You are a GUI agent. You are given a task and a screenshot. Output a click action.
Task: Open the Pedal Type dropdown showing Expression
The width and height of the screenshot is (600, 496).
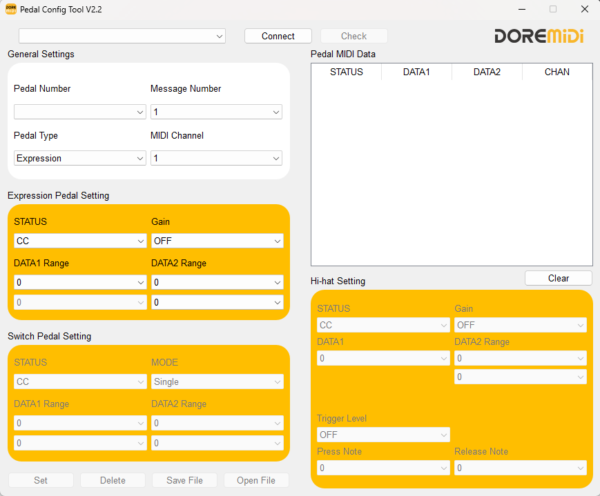tap(80, 158)
